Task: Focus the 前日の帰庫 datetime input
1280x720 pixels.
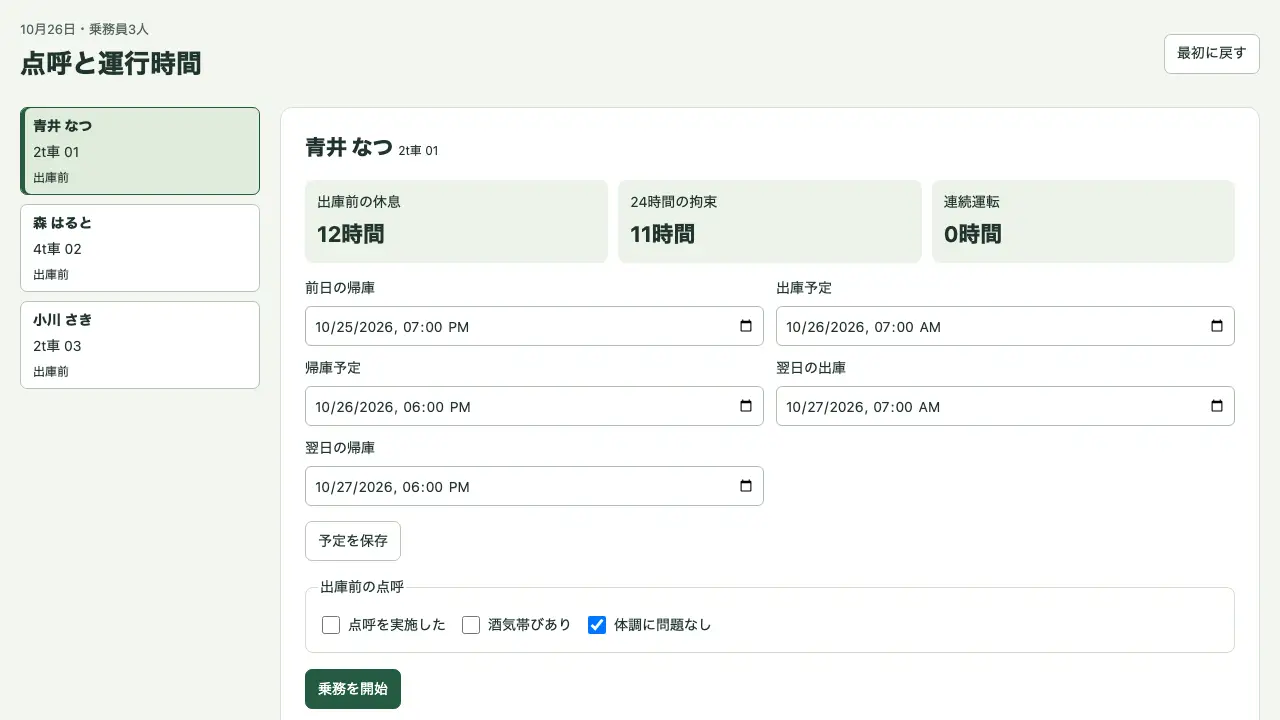Action: (534, 326)
